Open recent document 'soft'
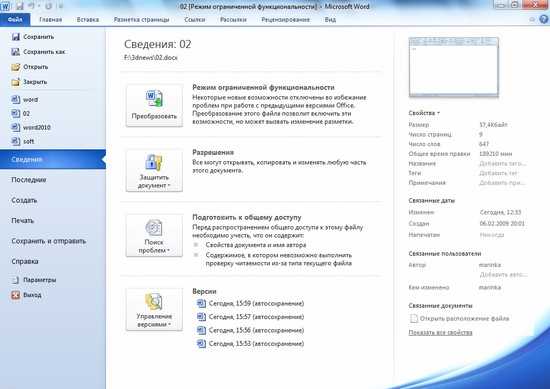The height and width of the screenshot is (389, 550). [23, 141]
